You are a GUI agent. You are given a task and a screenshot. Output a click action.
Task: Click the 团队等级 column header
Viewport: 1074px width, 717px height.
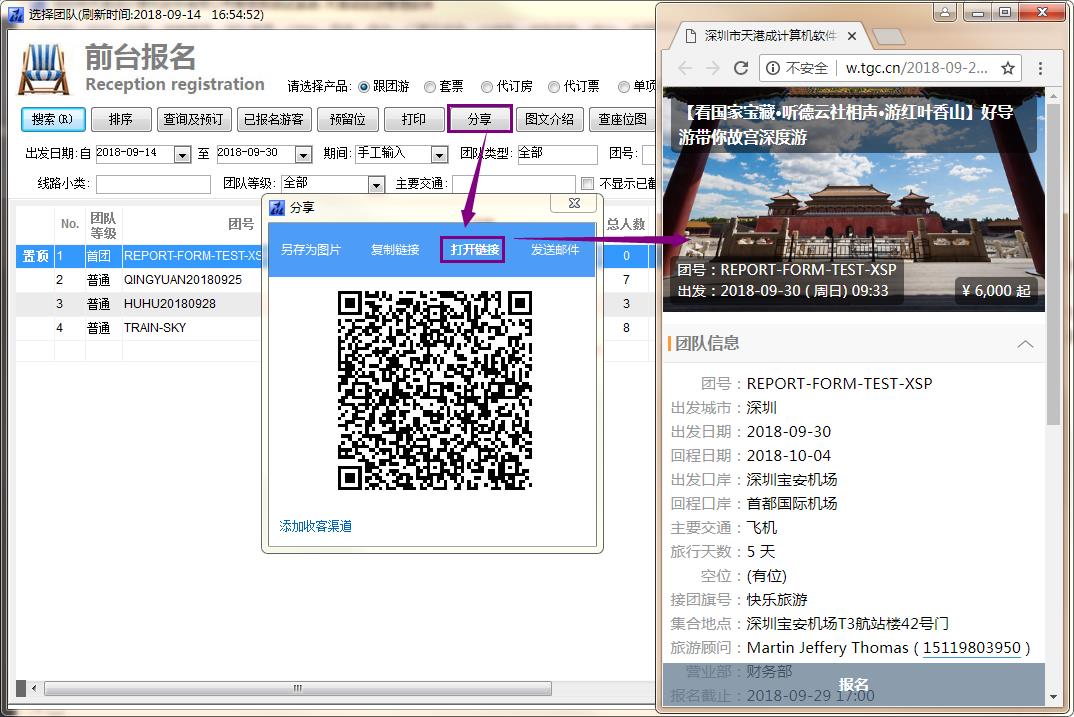[103, 225]
